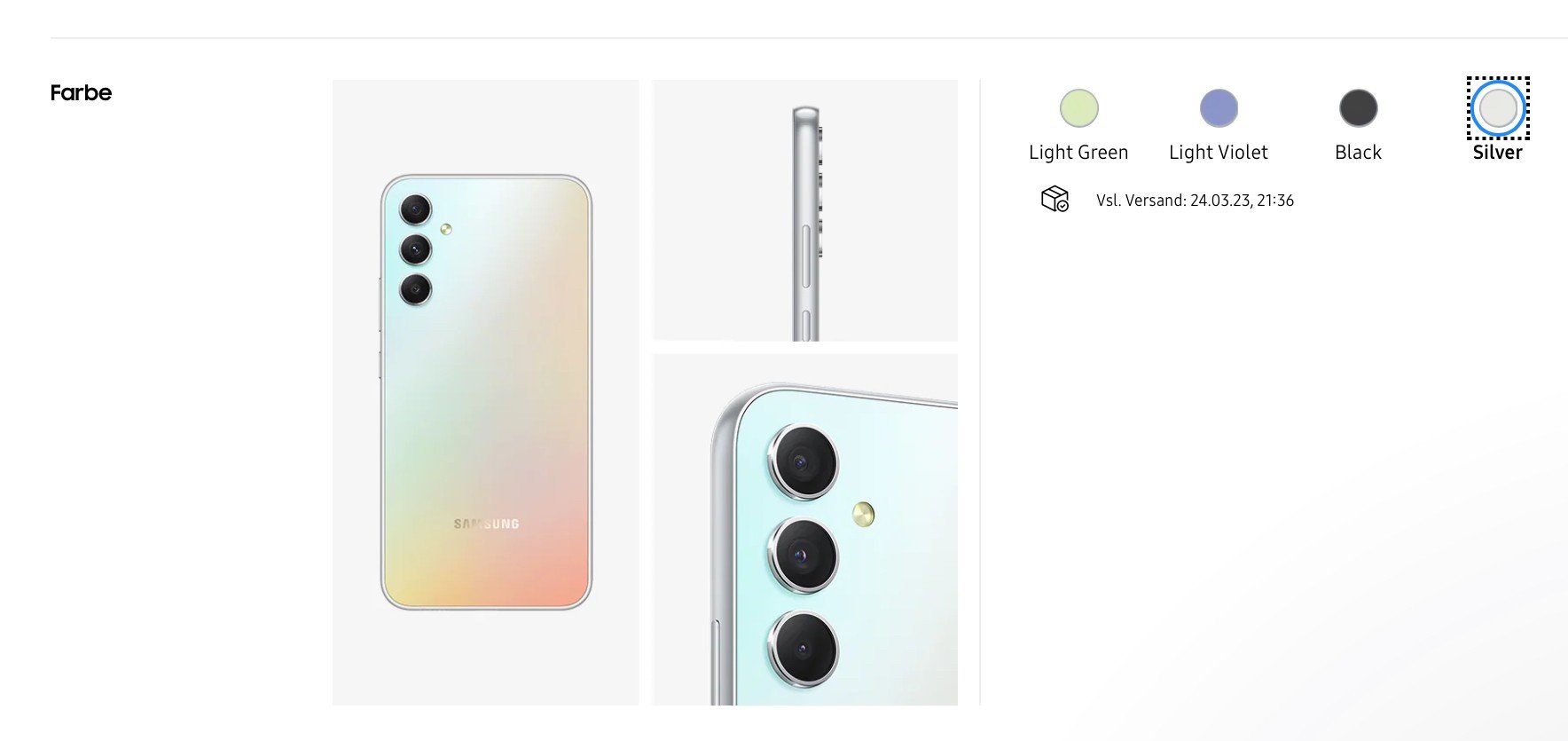Click the shipping package icon

[1054, 199]
